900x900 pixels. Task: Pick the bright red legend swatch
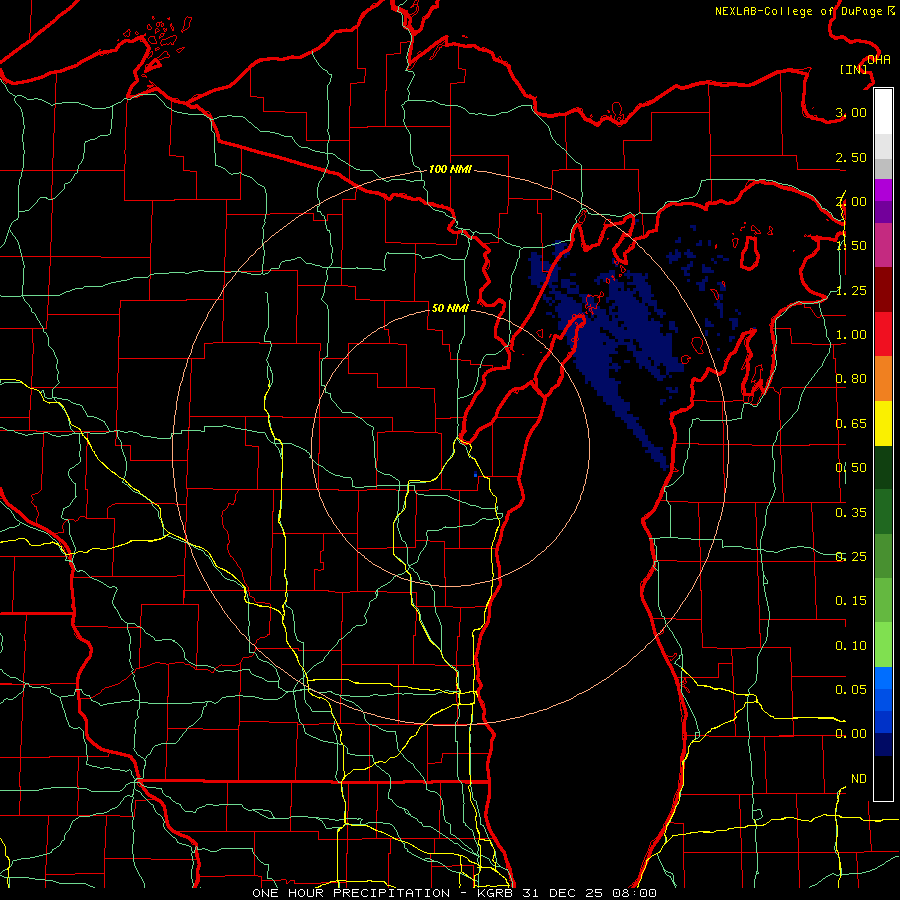tap(883, 334)
